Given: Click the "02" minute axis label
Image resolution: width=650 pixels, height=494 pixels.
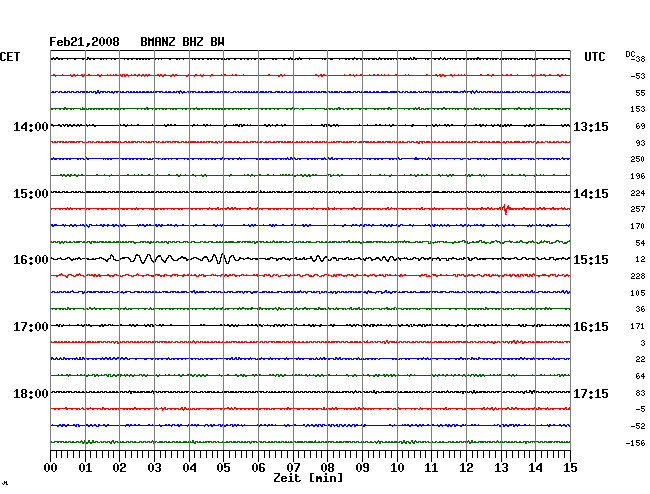Looking at the screenshot, I should pos(119,468).
